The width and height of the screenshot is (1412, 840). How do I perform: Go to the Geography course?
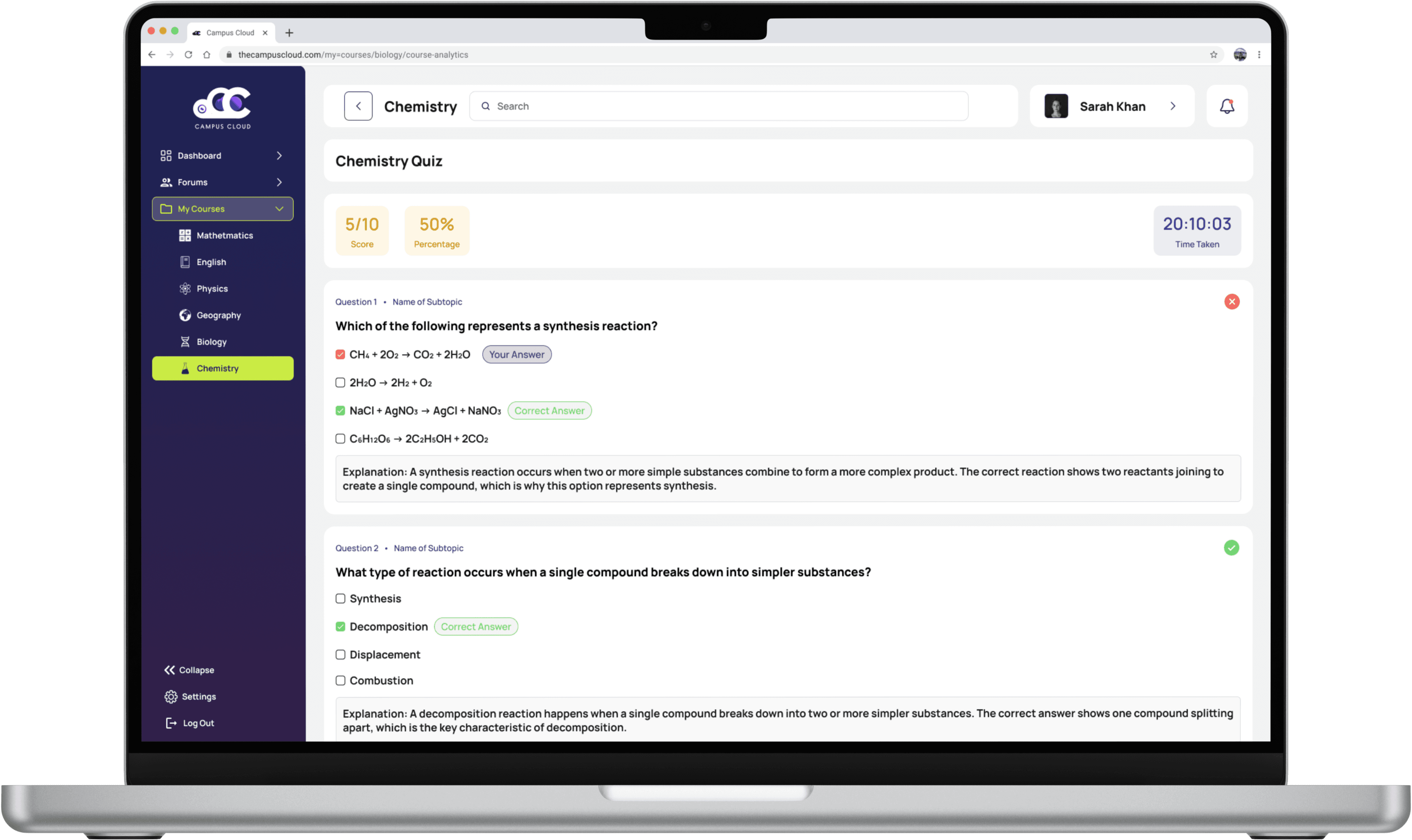click(218, 315)
